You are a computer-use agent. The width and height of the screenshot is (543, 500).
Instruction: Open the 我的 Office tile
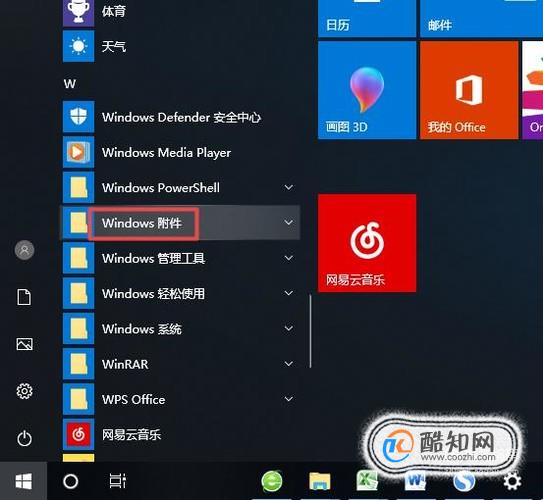click(469, 90)
